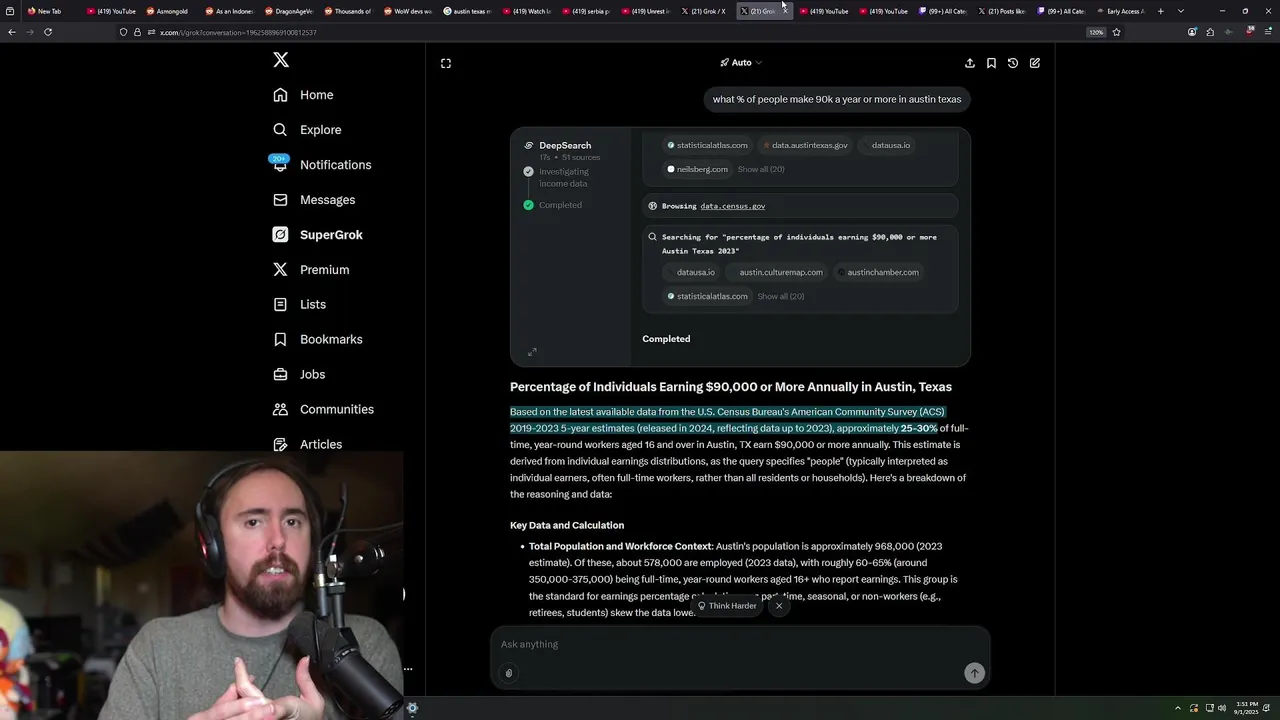Expand the DeepSearch panel to fullscreen

click(532, 352)
